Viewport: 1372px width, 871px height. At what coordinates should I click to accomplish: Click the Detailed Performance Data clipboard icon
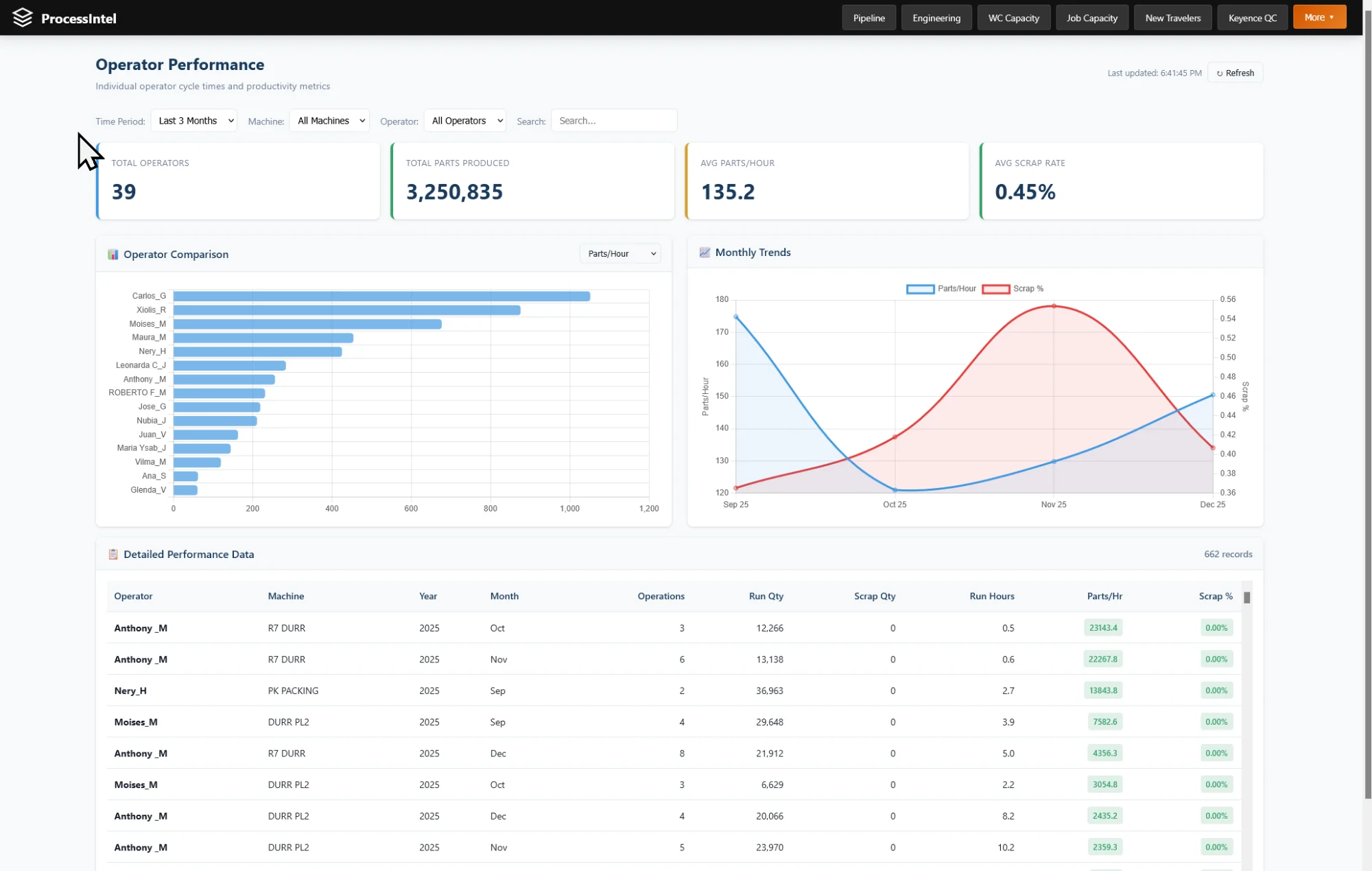113,555
